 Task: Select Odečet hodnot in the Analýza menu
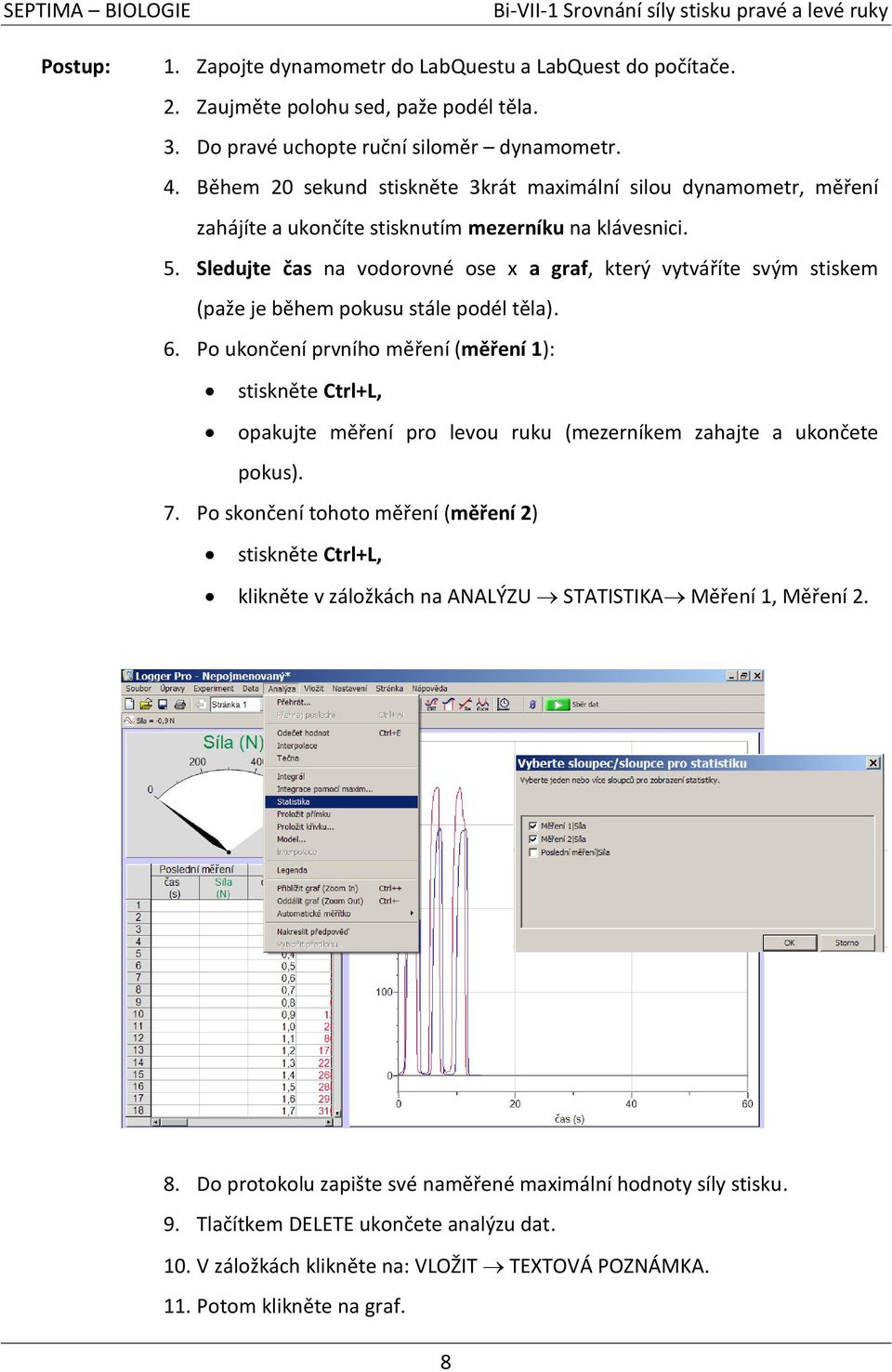(341, 732)
